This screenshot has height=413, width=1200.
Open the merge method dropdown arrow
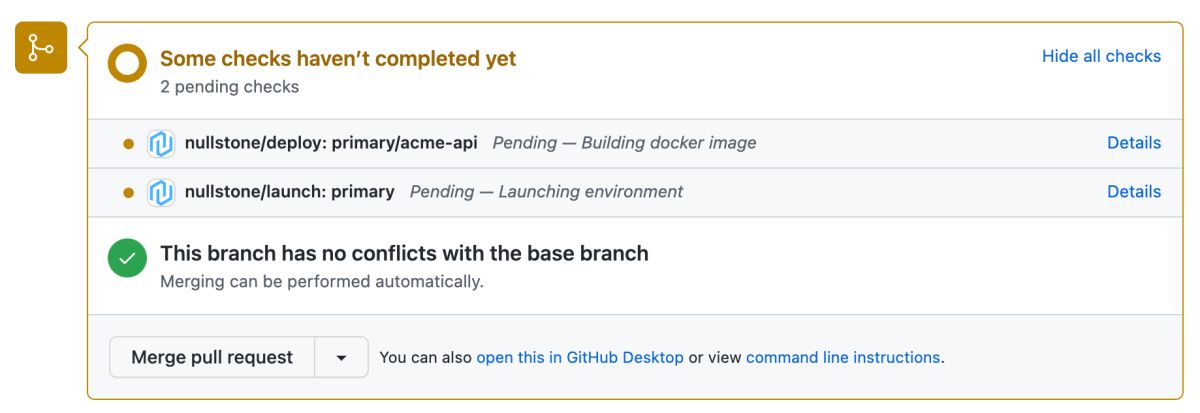[x=341, y=357]
